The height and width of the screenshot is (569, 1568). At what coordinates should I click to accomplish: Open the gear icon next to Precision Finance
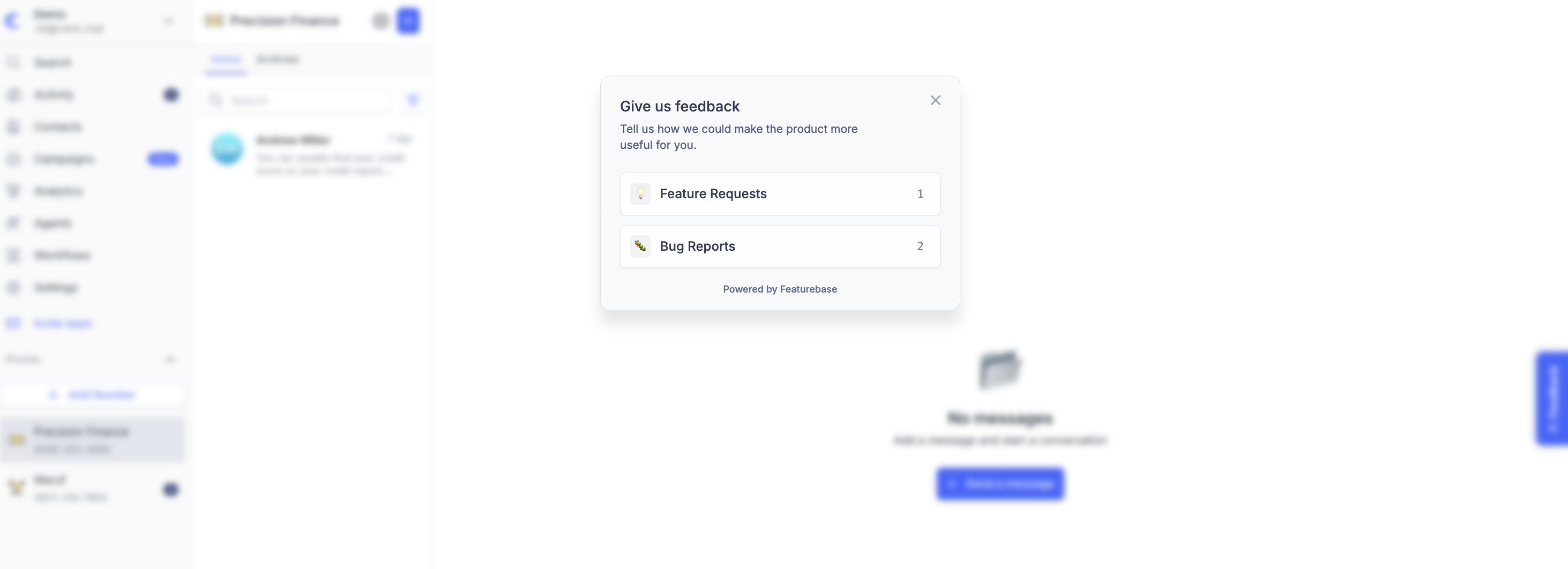[x=380, y=21]
